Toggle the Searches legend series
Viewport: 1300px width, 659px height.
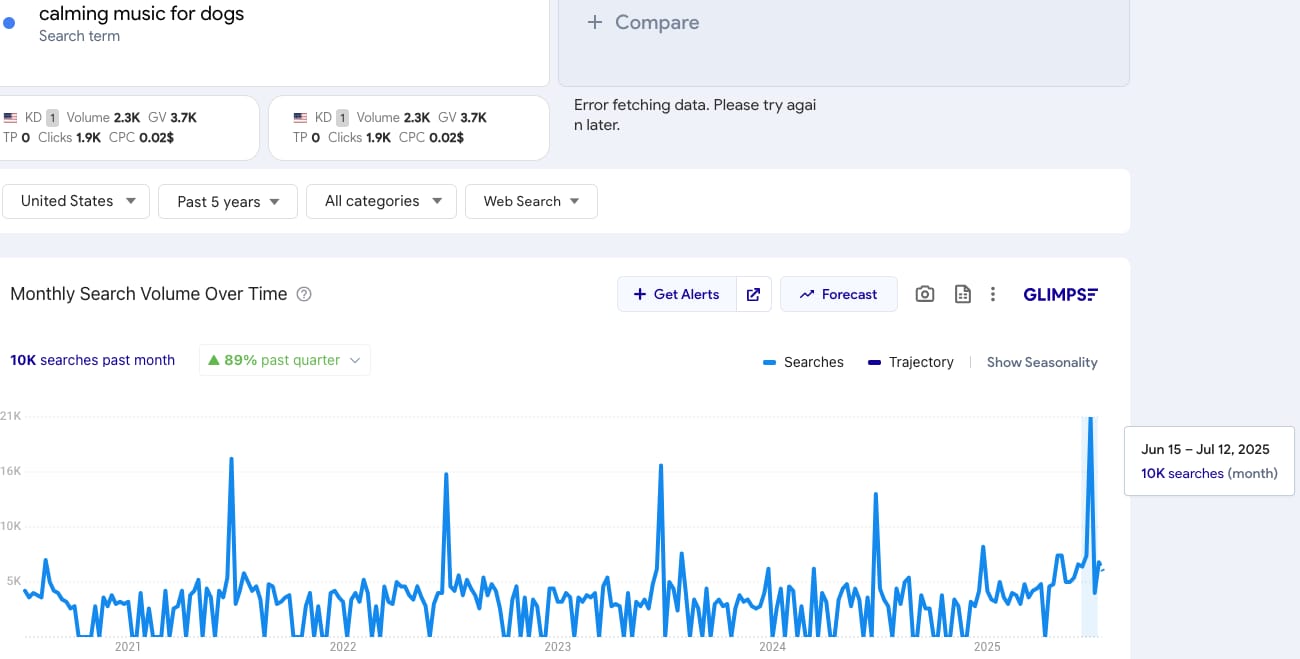(803, 362)
